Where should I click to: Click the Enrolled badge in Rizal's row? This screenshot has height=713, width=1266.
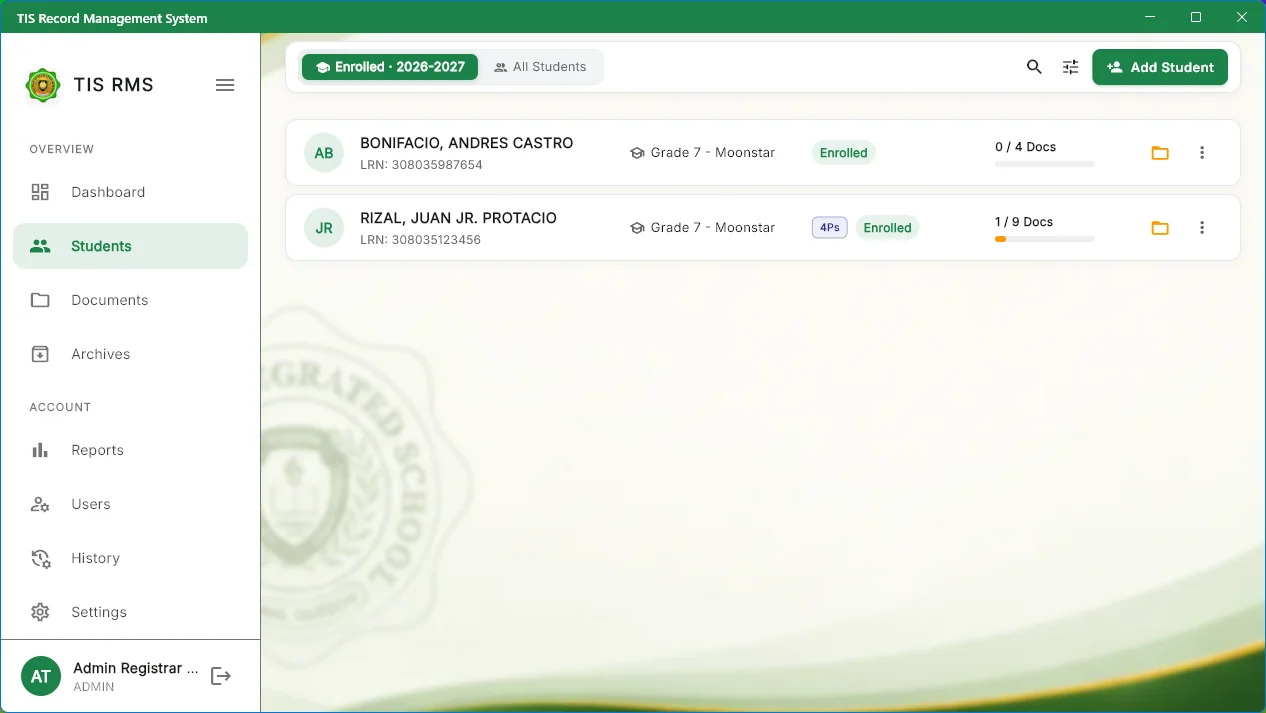tap(887, 228)
